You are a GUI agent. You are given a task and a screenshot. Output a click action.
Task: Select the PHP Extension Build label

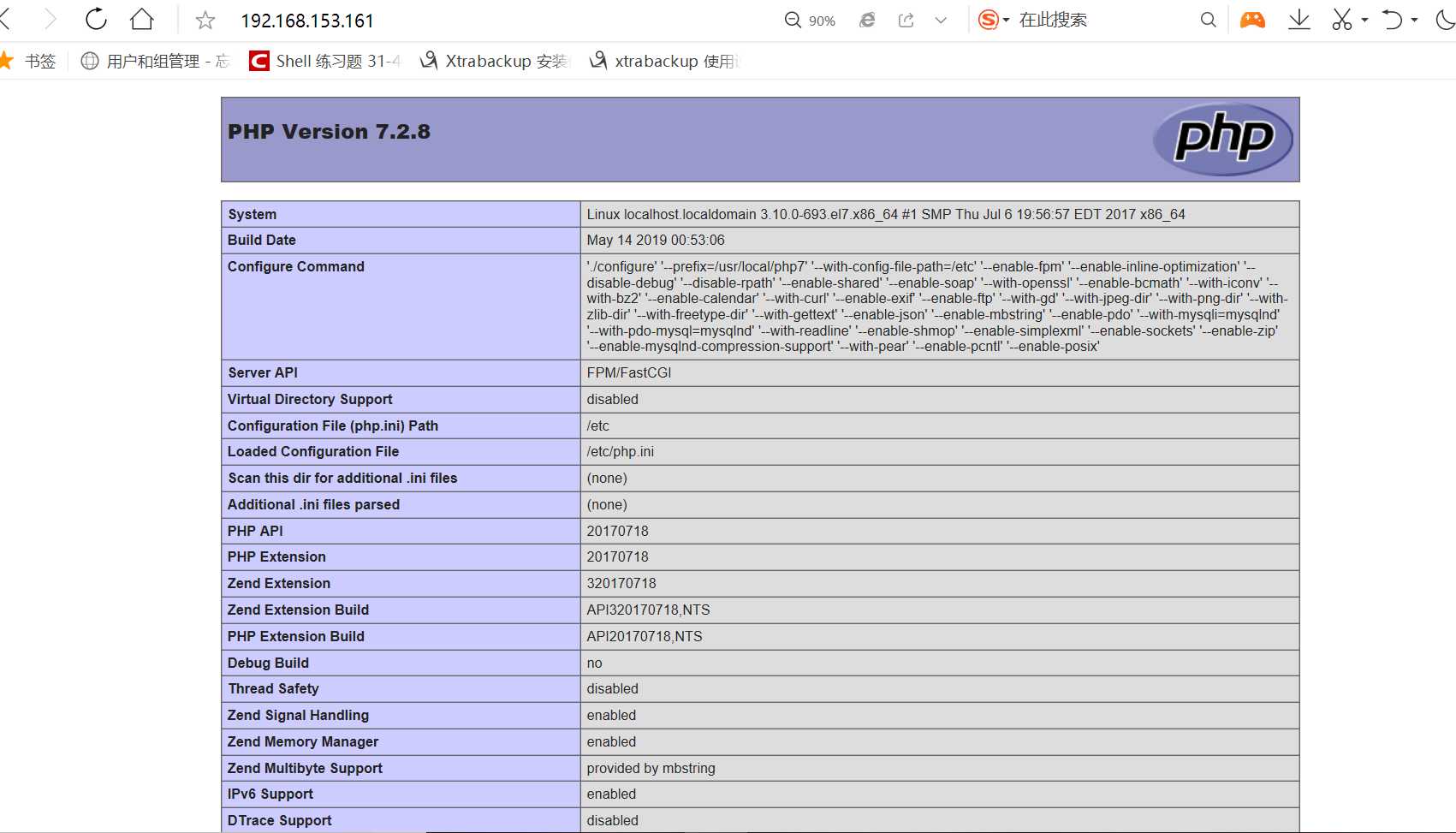[x=296, y=636]
